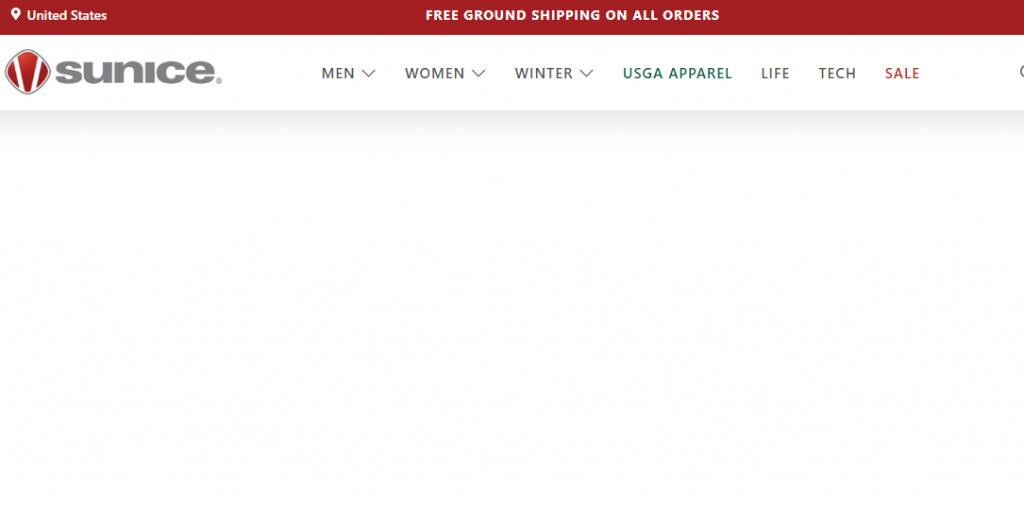Expand the chevron beside WOMEN

click(x=479, y=73)
